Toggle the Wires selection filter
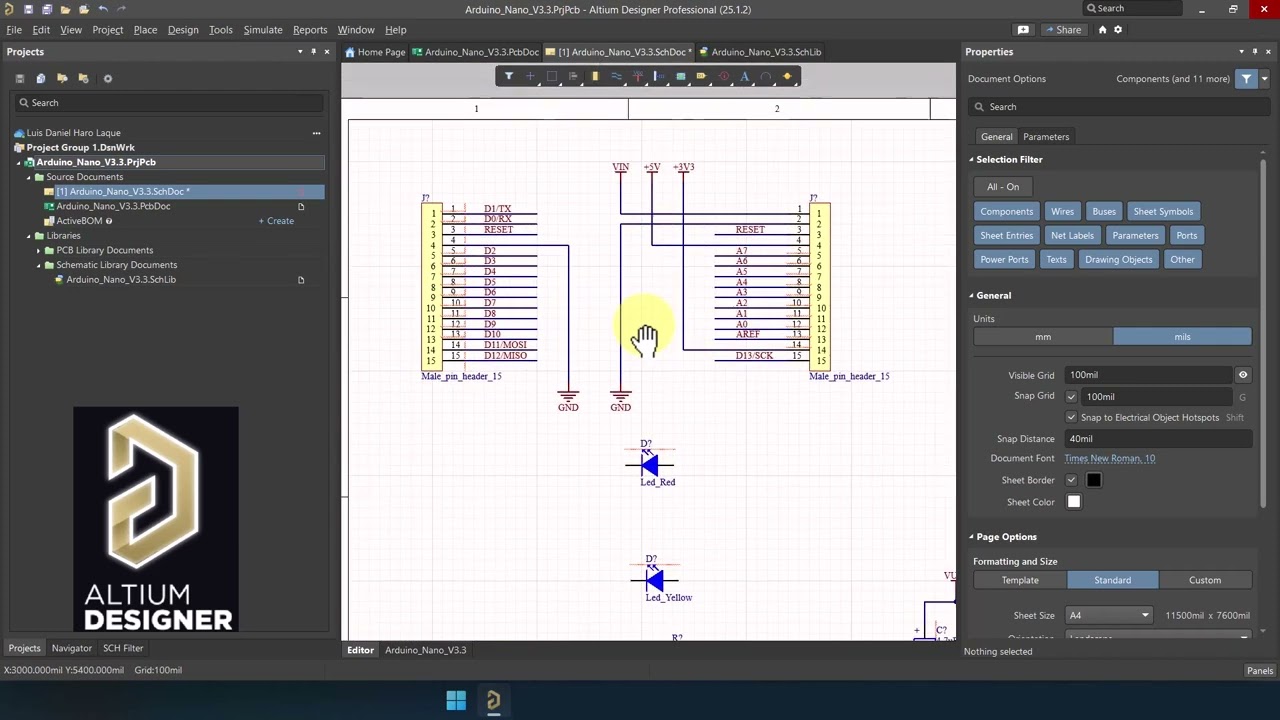This screenshot has height=720, width=1280. tap(1062, 211)
